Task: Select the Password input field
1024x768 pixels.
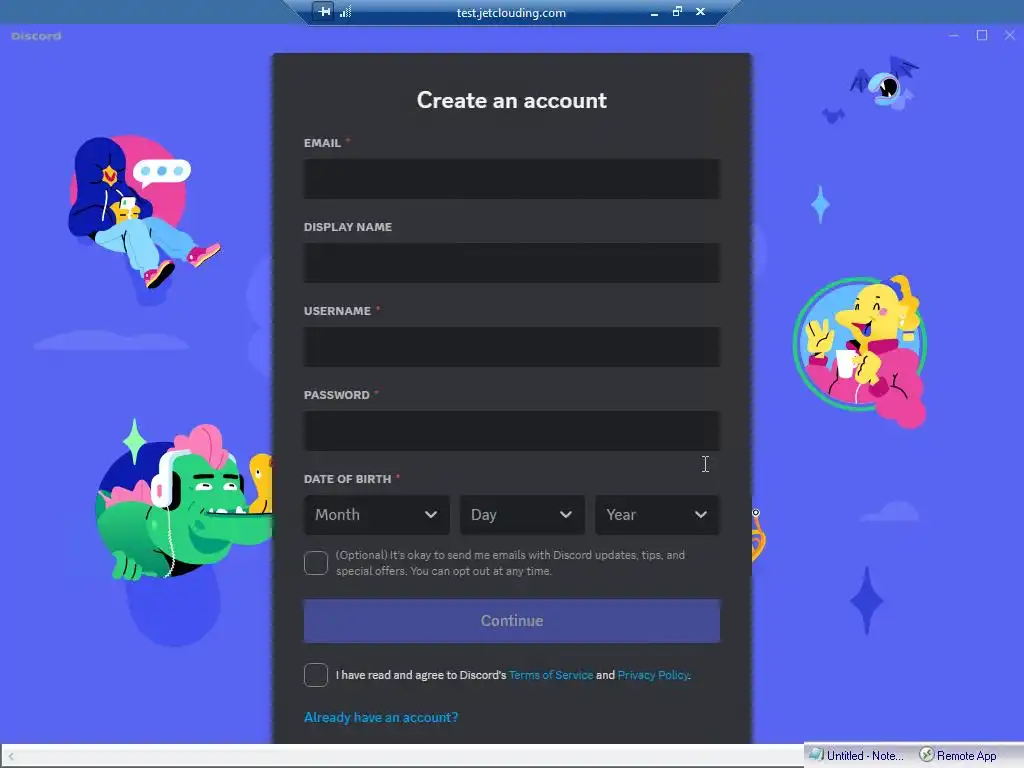Action: 511,430
